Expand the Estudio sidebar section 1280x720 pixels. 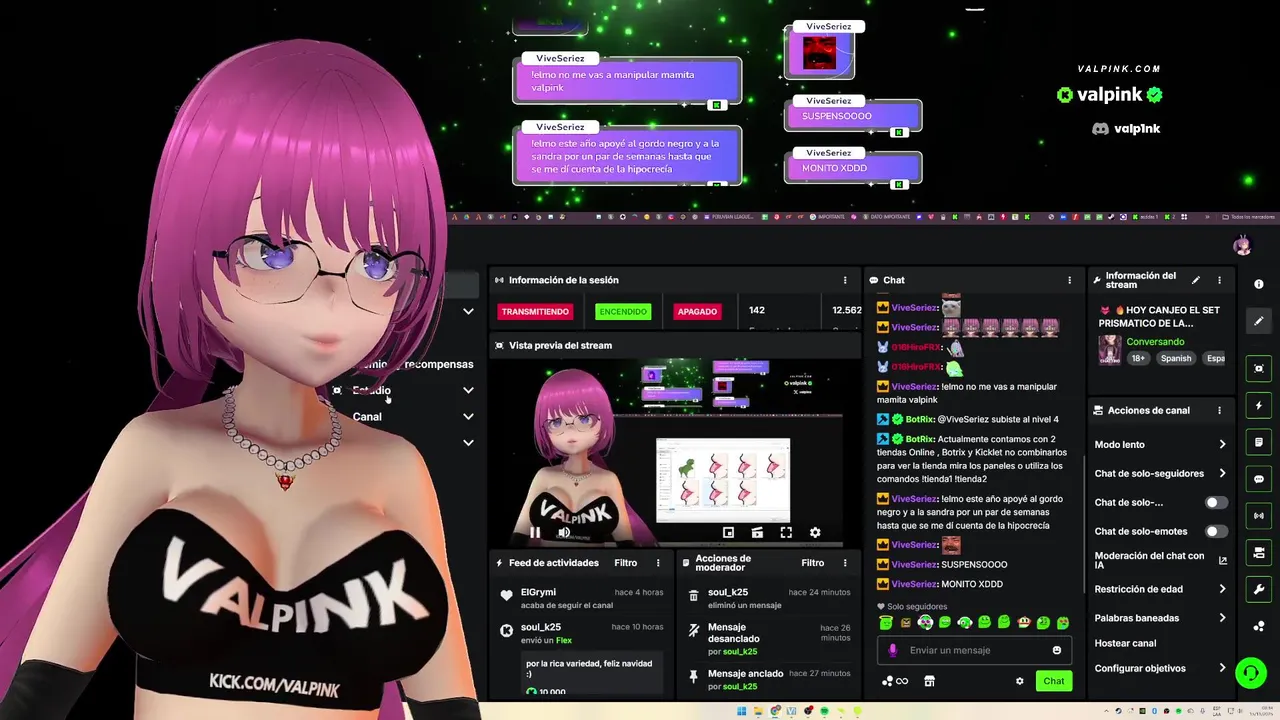click(x=468, y=390)
